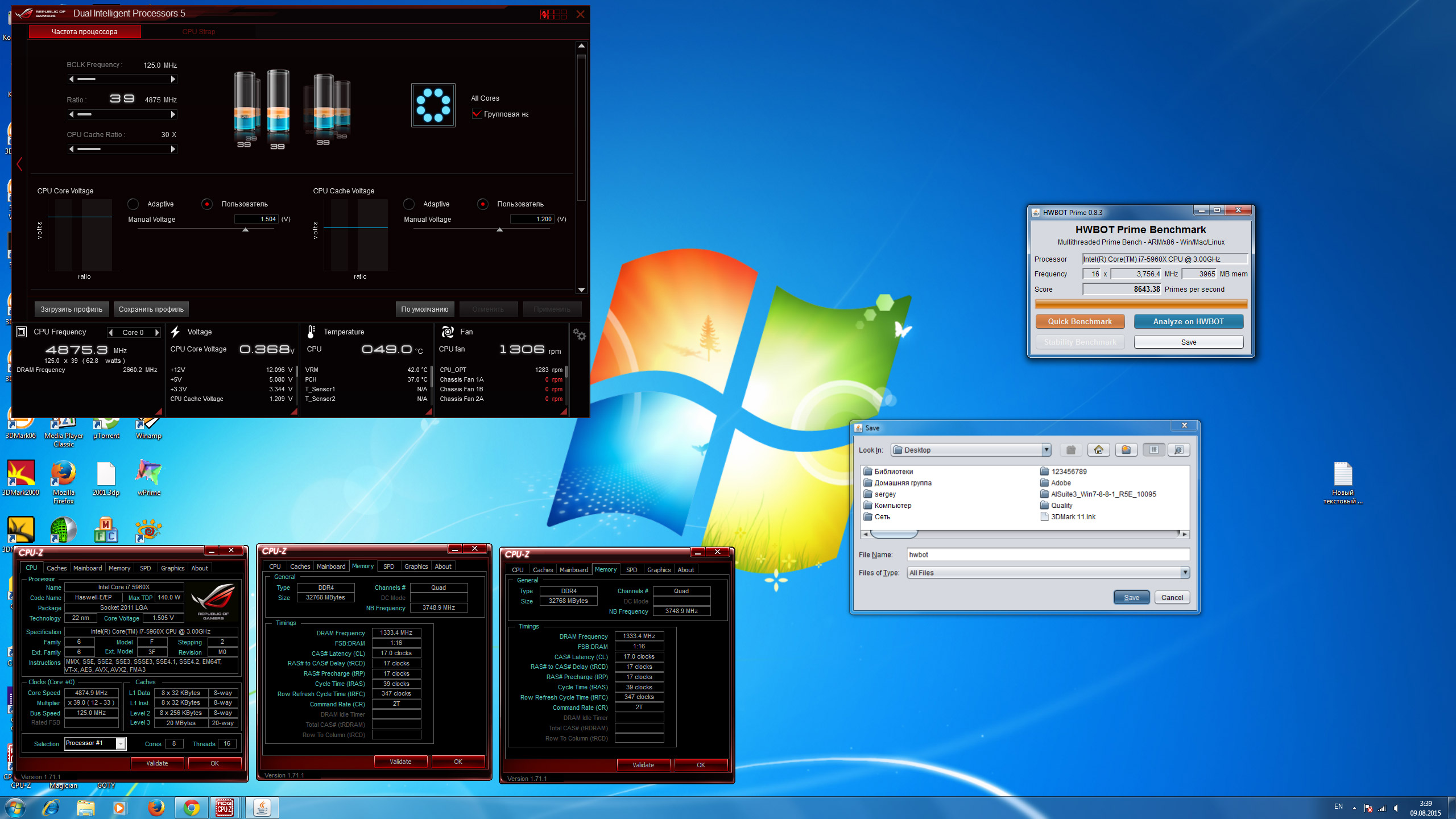Viewport: 1456px width, 819px height.
Task: Open the Mainboard tab in left CPU-Z
Action: tap(88, 568)
